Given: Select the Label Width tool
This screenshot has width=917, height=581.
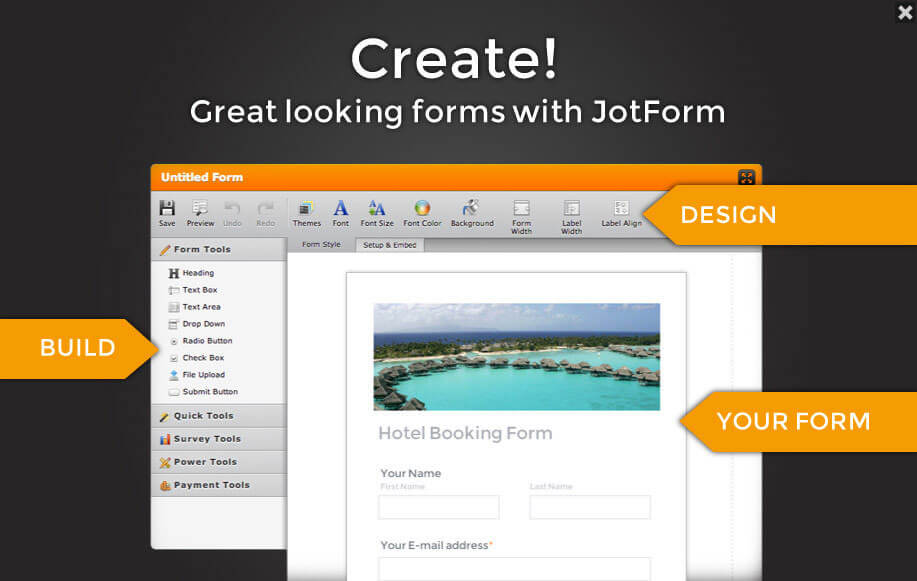Looking at the screenshot, I should tap(571, 217).
